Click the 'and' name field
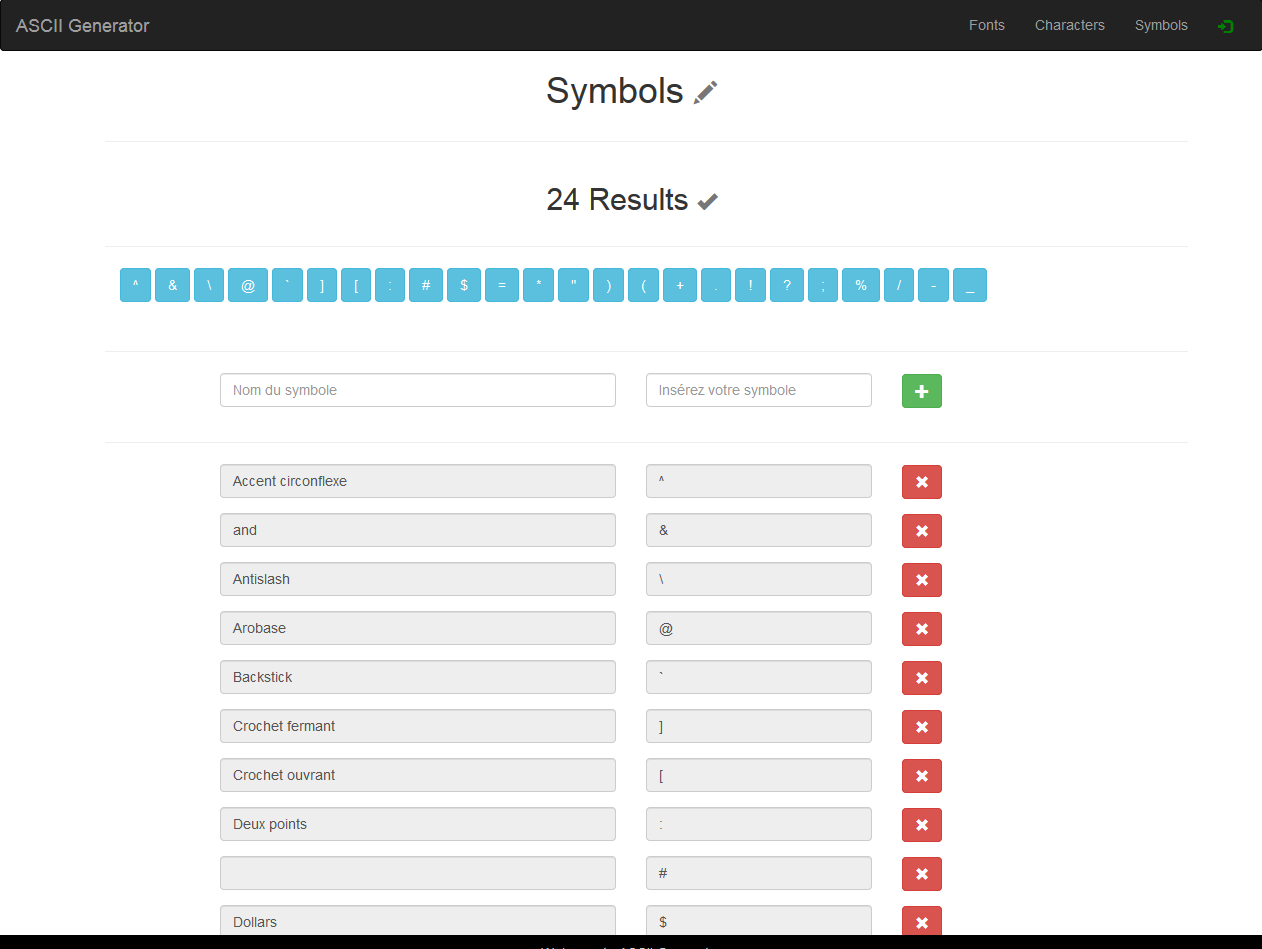The image size is (1262, 949). click(x=418, y=530)
